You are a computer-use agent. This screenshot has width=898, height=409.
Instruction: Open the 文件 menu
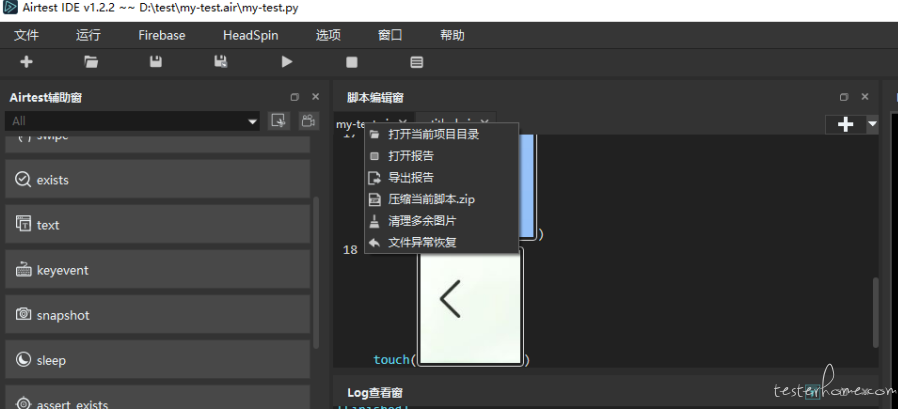[x=26, y=35]
